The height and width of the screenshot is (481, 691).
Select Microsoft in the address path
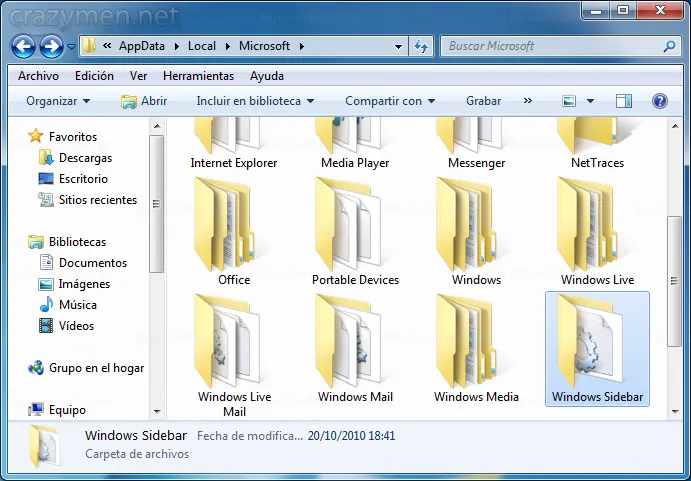tap(264, 46)
